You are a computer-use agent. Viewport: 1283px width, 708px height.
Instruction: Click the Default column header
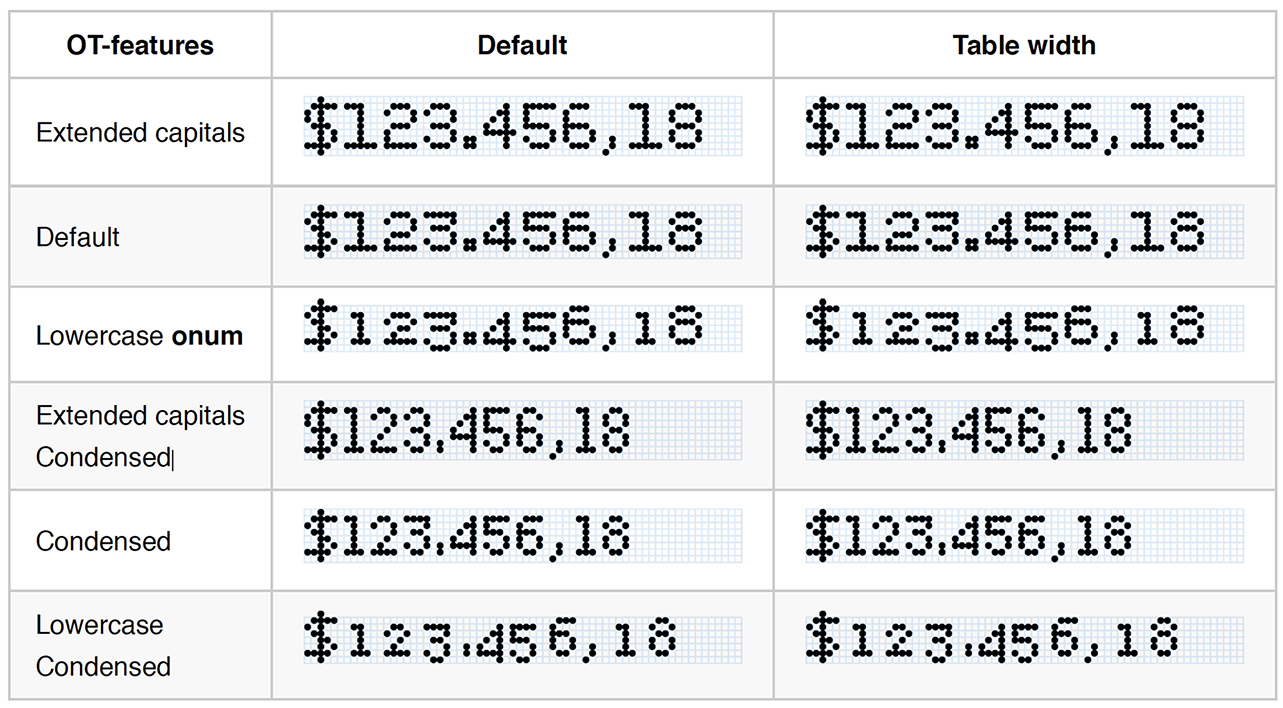pyautogui.click(x=522, y=45)
